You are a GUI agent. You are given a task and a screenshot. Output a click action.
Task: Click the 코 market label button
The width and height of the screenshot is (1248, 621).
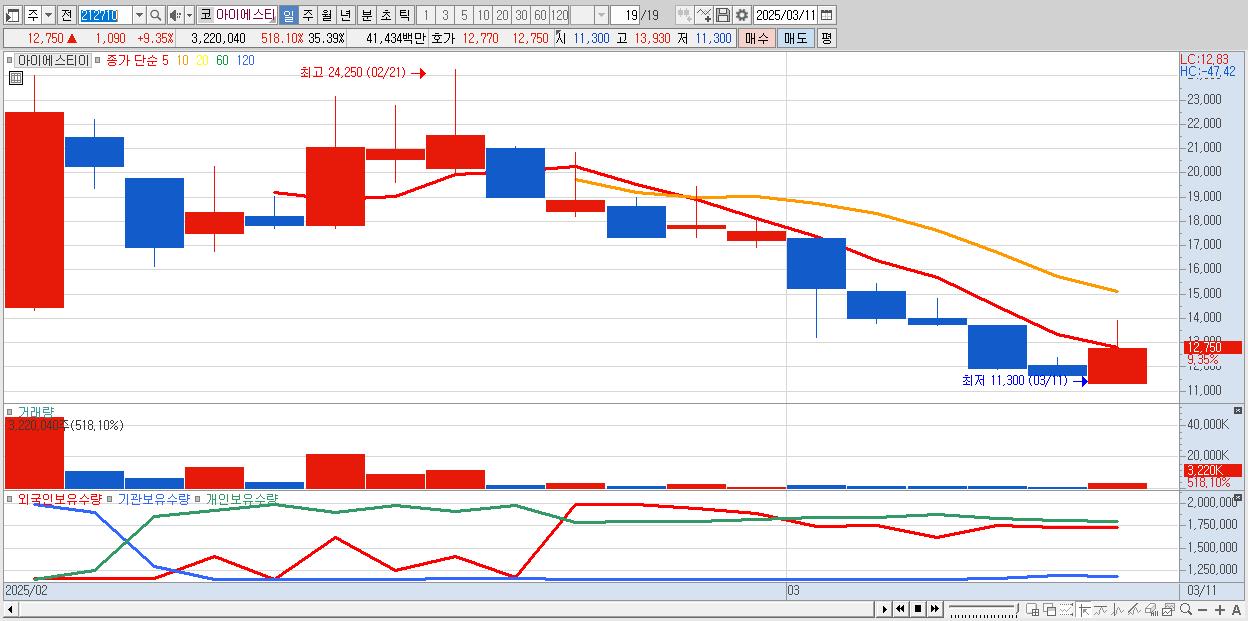[205, 15]
